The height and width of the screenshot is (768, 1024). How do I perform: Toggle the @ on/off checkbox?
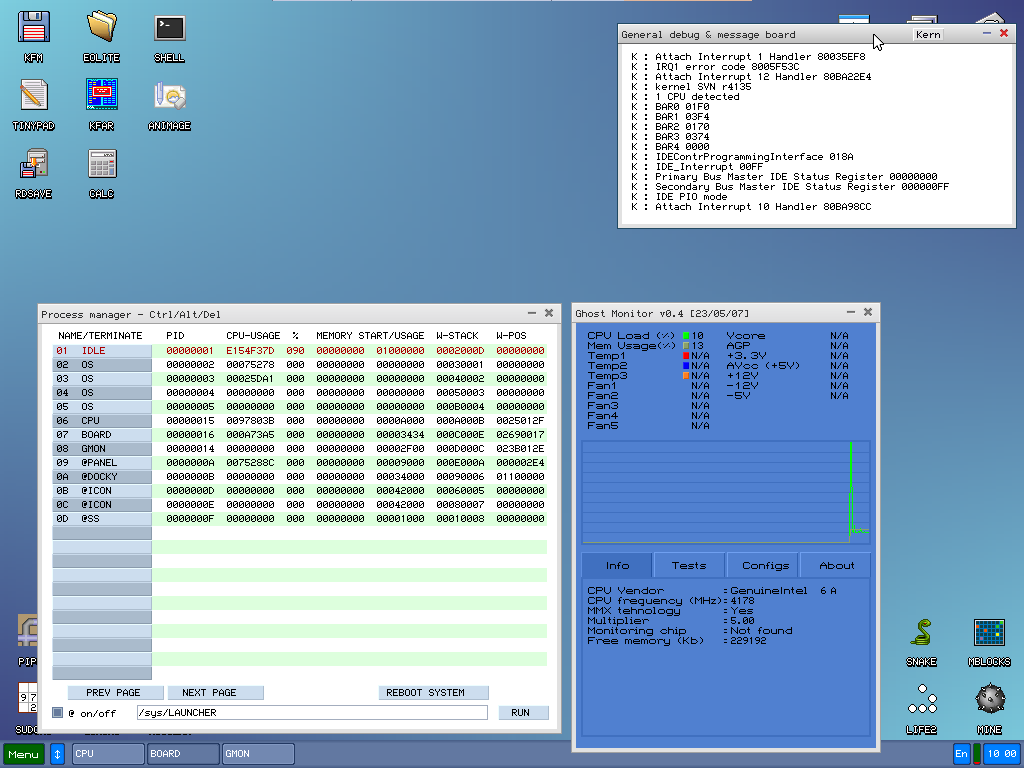[x=58, y=713]
